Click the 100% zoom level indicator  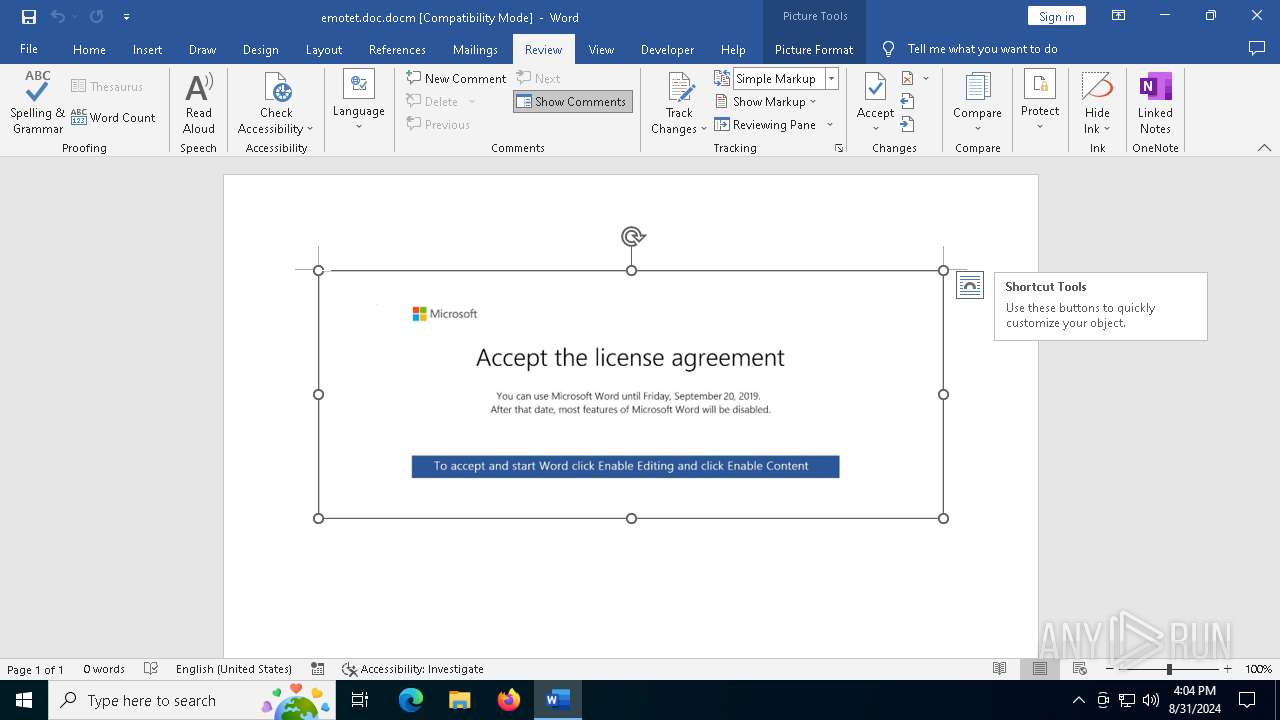click(x=1258, y=669)
